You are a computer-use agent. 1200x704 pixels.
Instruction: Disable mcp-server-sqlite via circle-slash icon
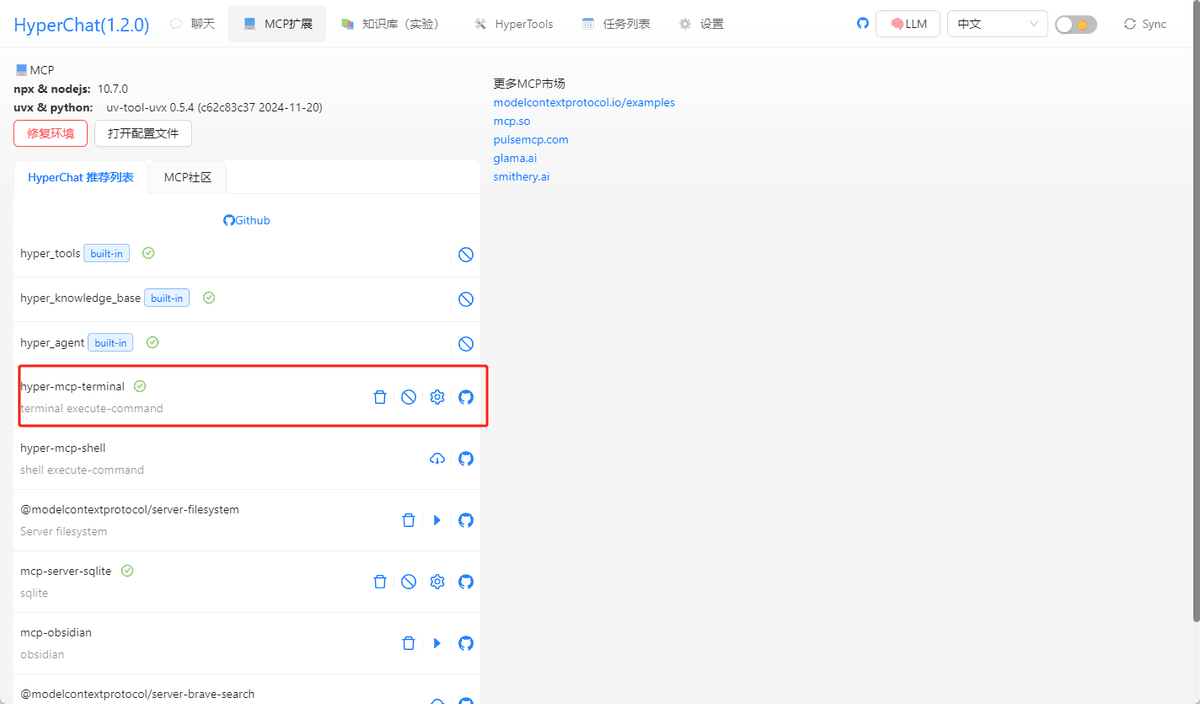point(409,582)
